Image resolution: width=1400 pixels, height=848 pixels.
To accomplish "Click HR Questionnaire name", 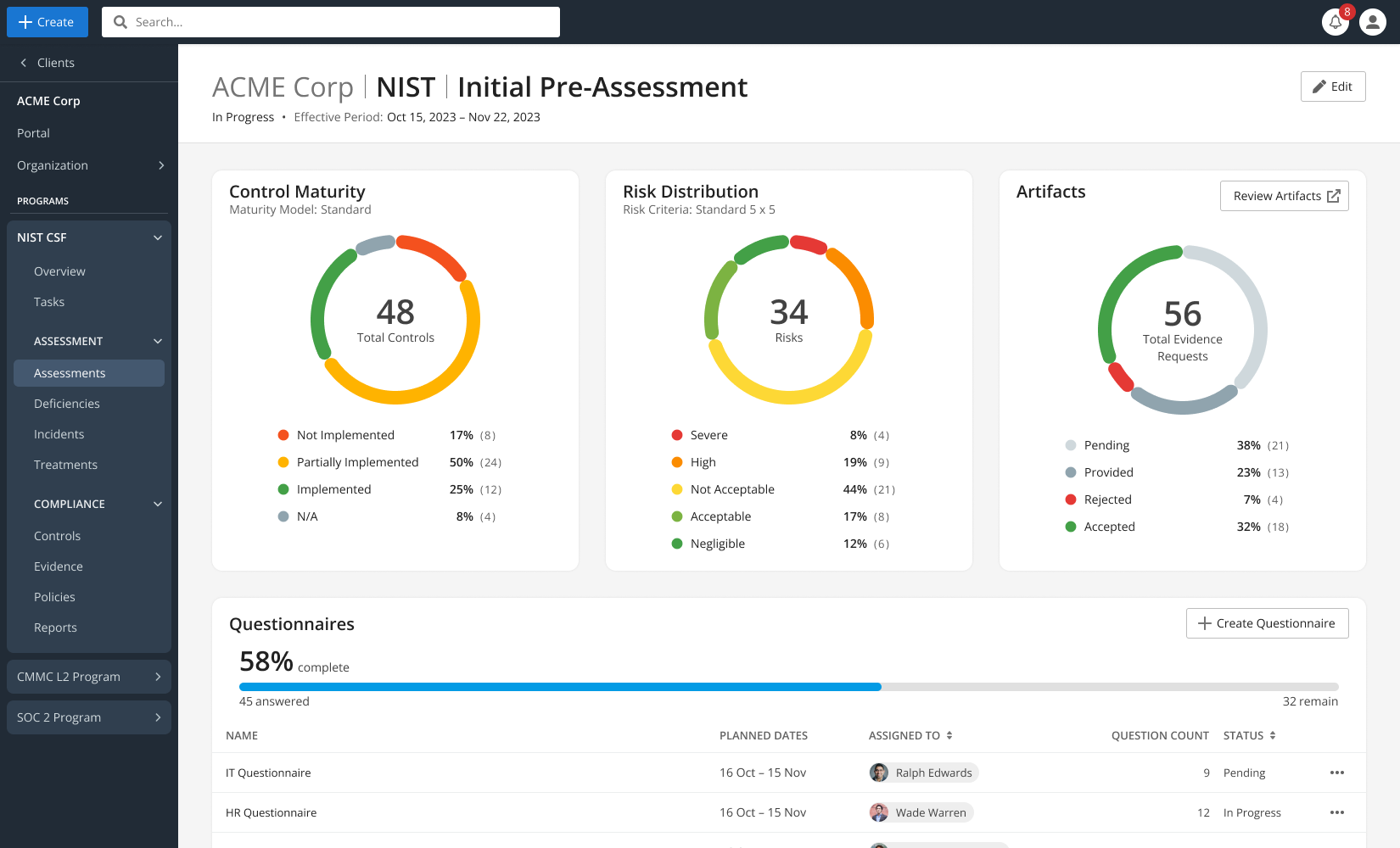I will (x=271, y=812).
